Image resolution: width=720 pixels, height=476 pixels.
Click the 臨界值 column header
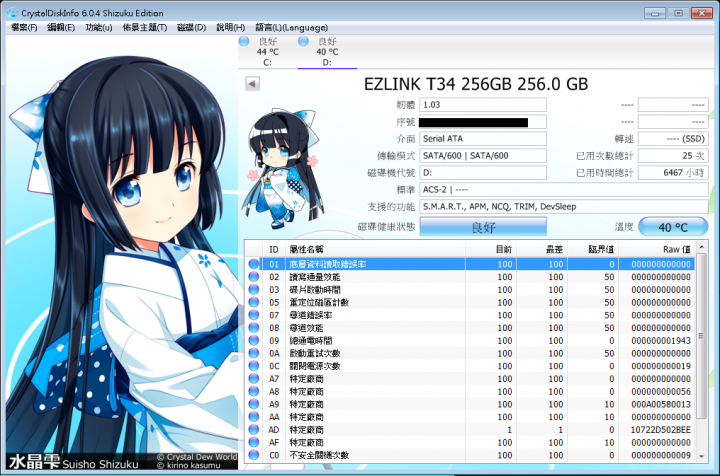(593, 249)
